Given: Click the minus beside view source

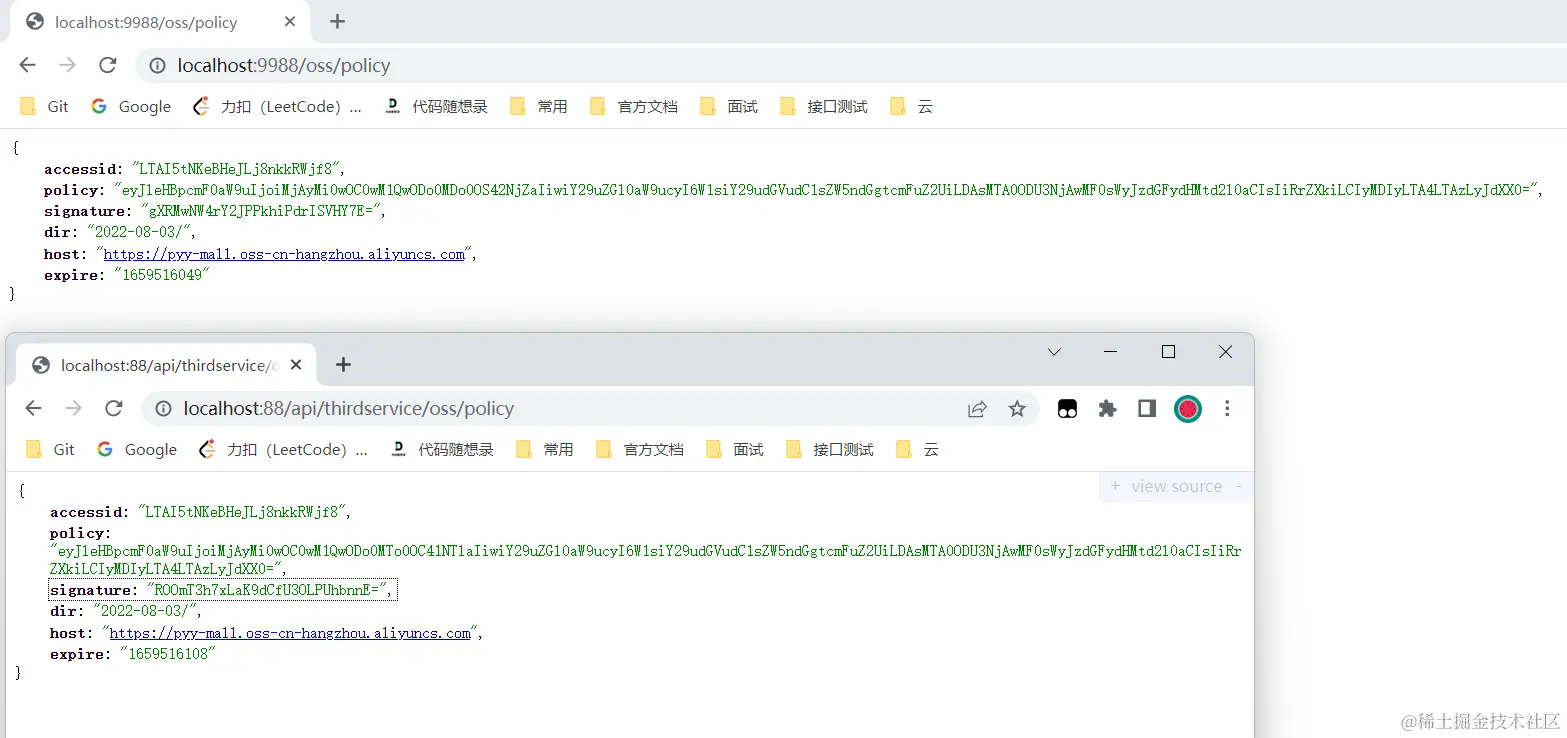Looking at the screenshot, I should pyautogui.click(x=1239, y=486).
